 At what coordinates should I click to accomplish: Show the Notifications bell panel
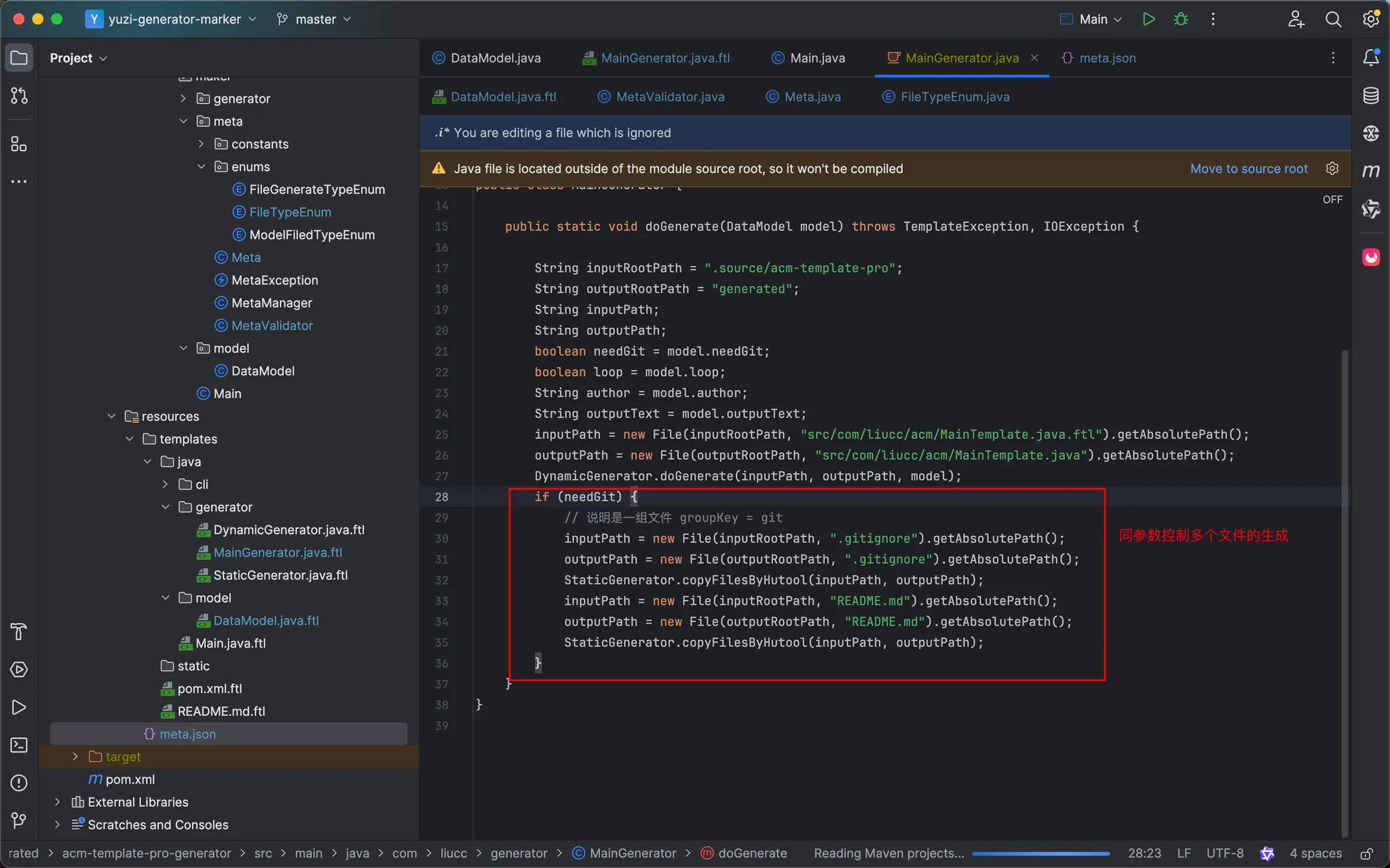click(1370, 58)
